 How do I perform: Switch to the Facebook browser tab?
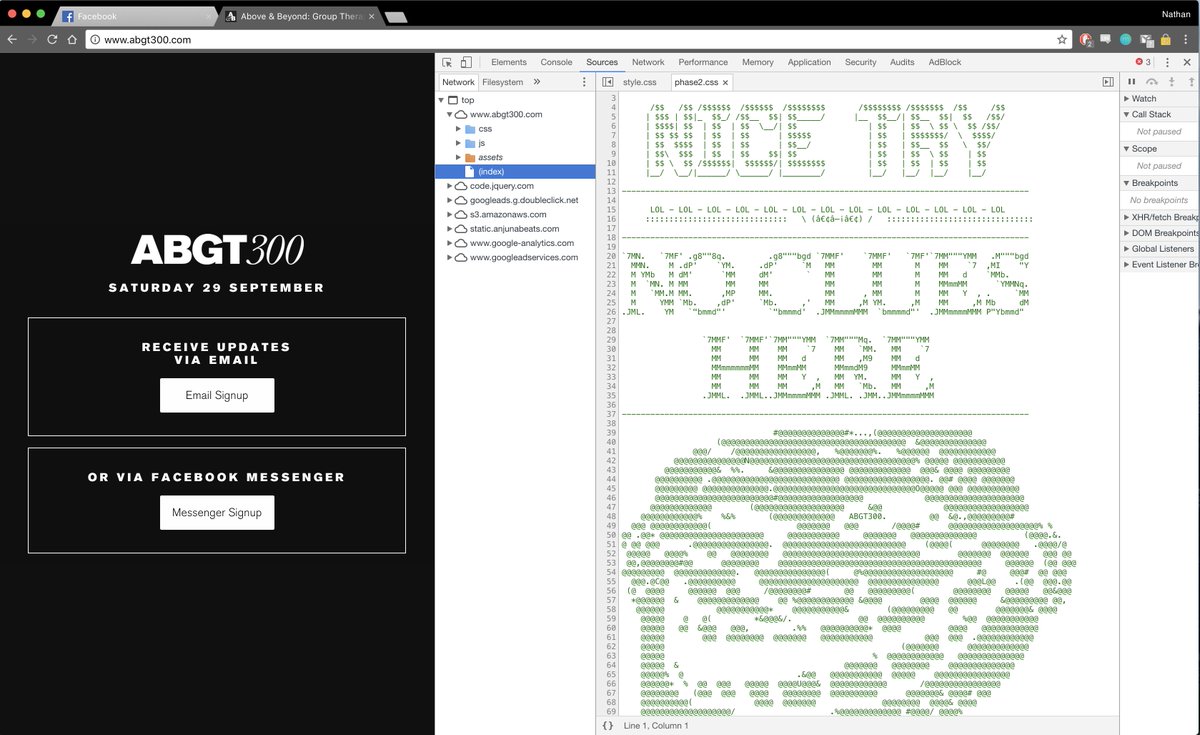(135, 16)
